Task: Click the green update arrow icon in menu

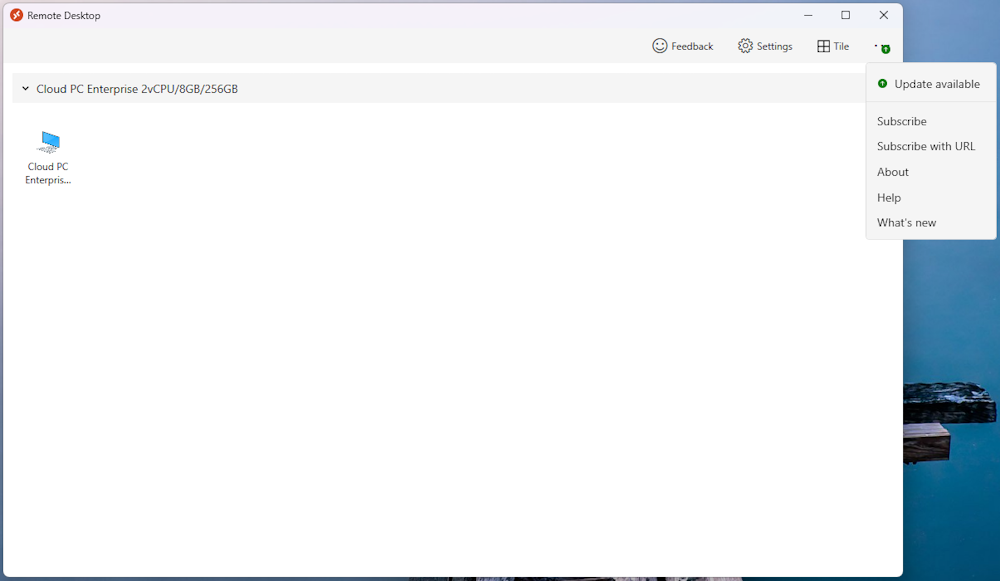Action: tap(882, 84)
